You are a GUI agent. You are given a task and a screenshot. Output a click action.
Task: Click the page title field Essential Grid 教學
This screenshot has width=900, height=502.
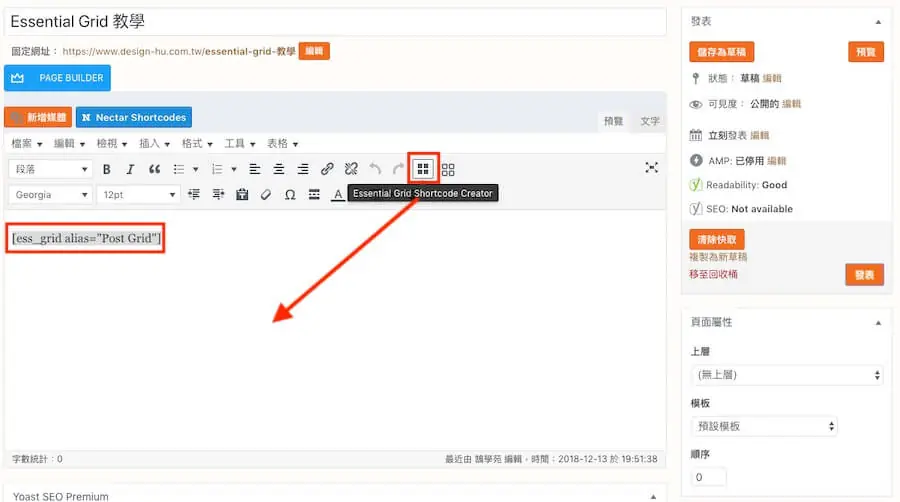pyautogui.click(x=335, y=22)
